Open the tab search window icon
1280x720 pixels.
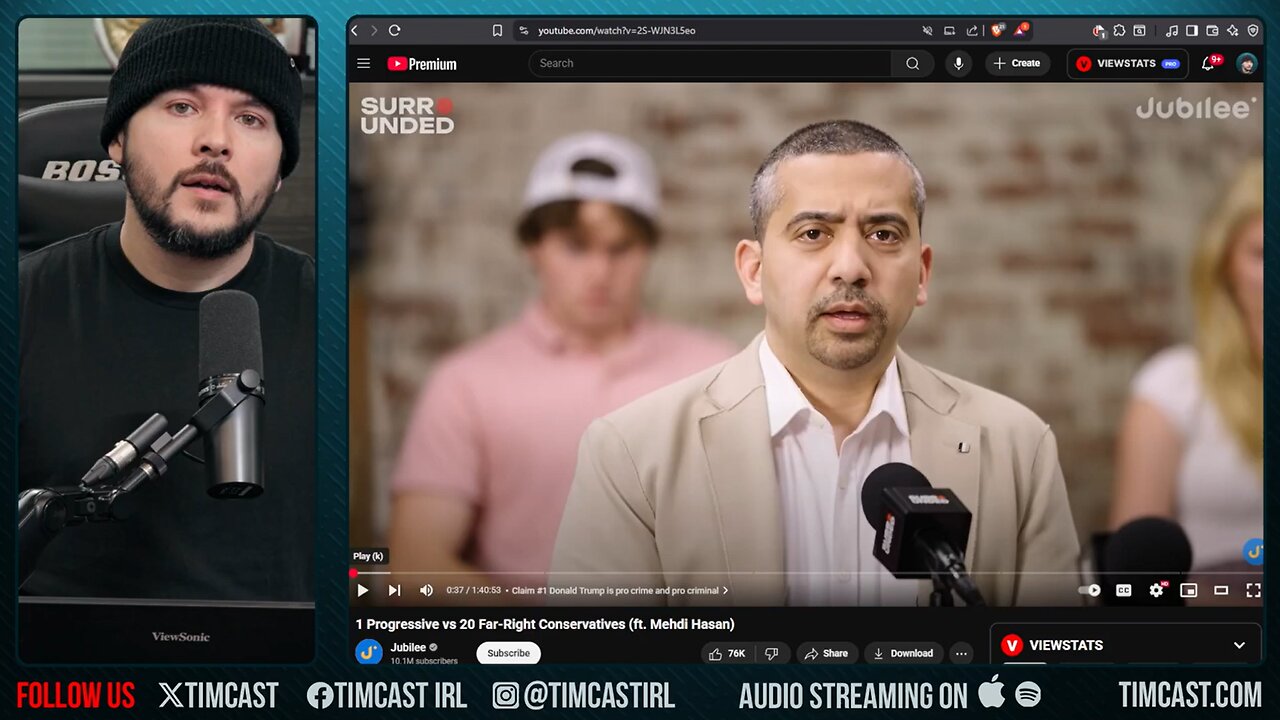tap(1139, 31)
